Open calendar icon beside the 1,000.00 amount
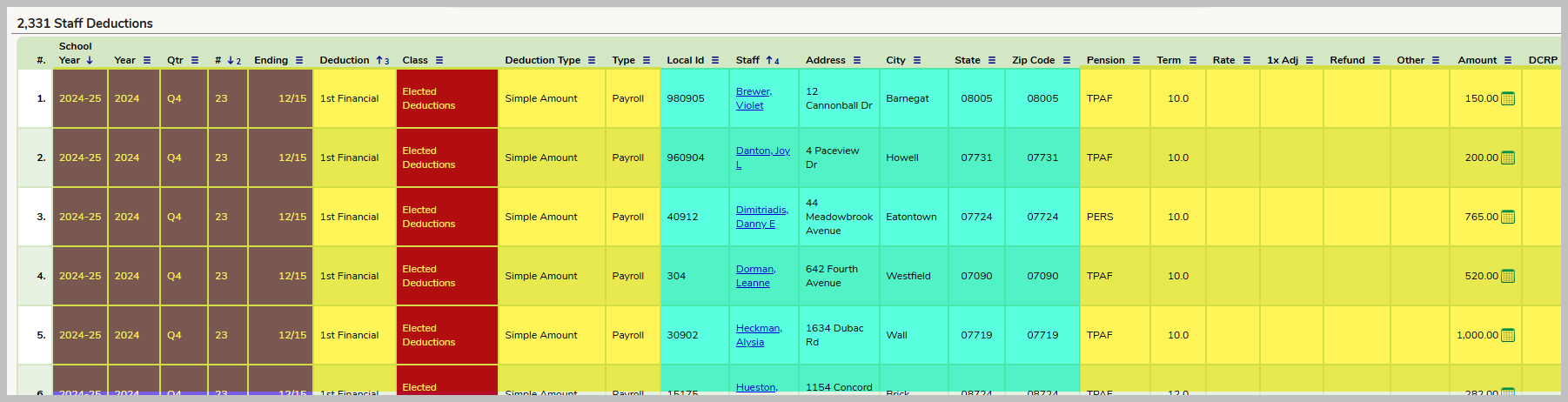Viewport: 1568px width, 402px height. point(1508,335)
